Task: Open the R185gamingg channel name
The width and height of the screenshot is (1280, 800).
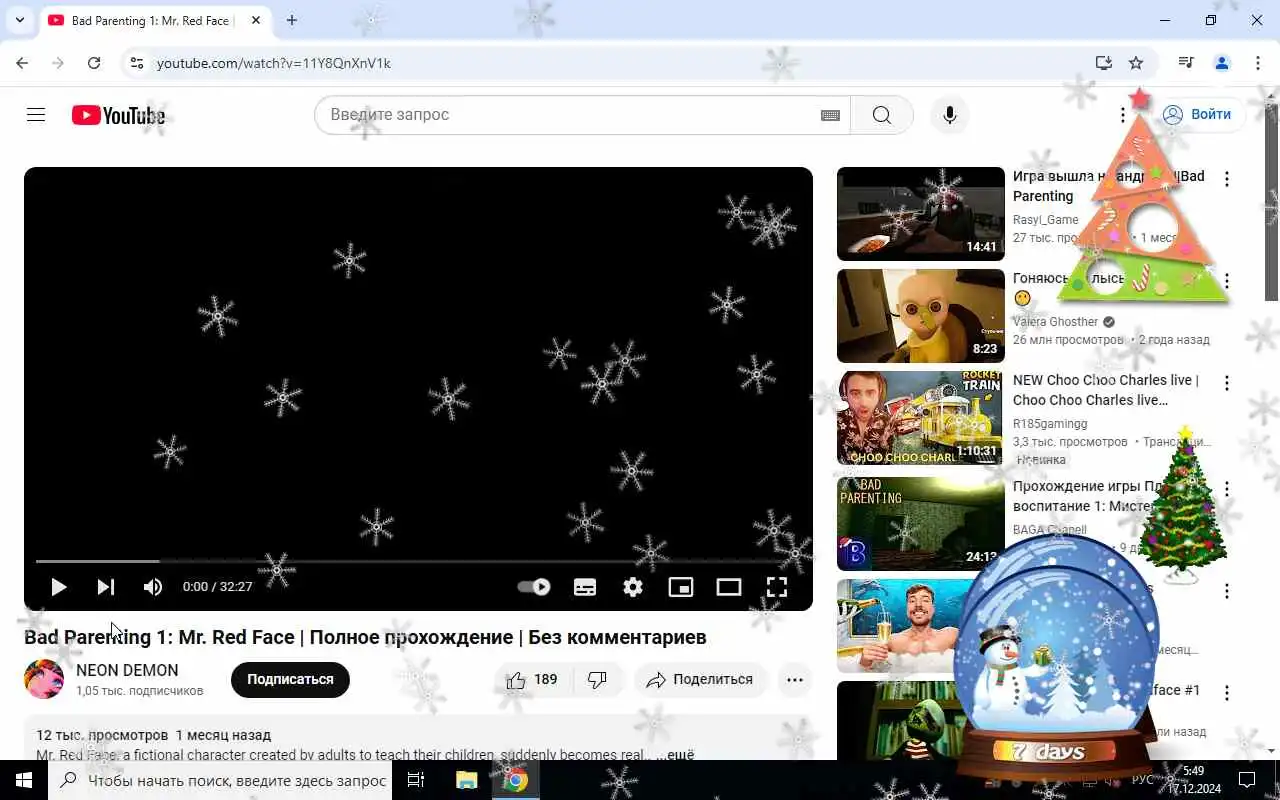Action: pos(1050,424)
